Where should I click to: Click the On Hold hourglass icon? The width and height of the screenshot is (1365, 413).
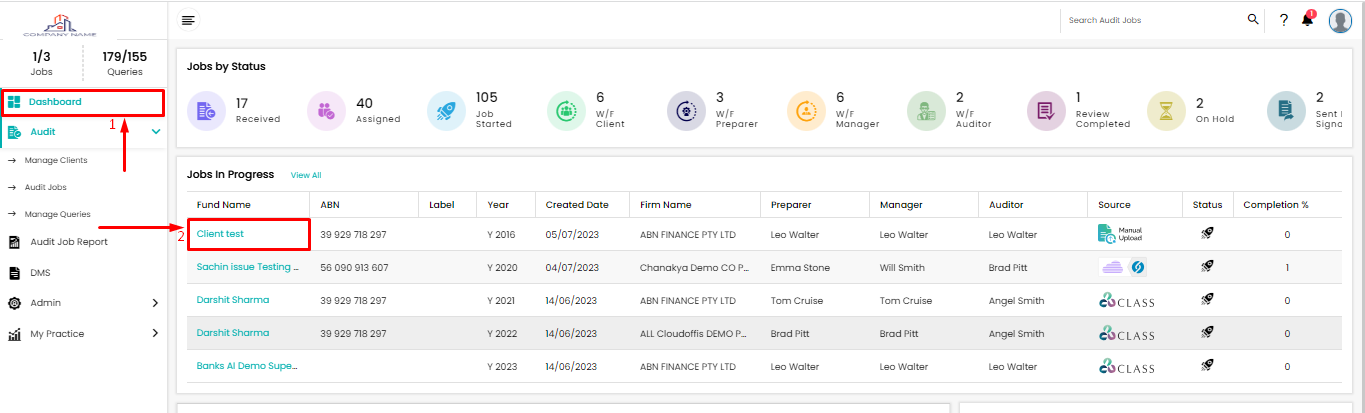click(x=1167, y=110)
